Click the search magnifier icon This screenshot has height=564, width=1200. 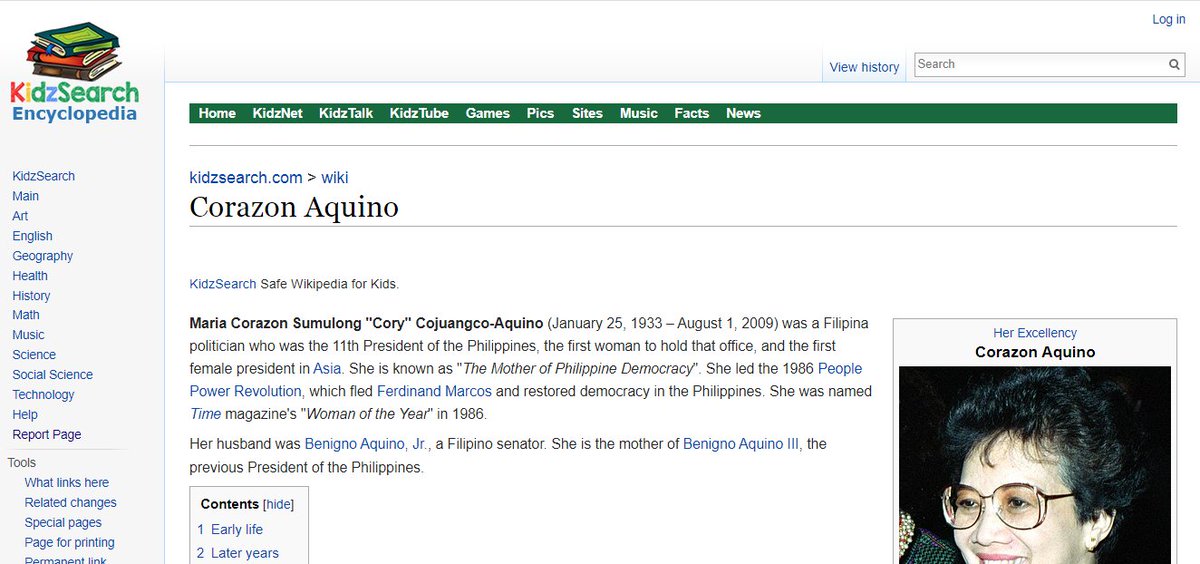(1174, 65)
